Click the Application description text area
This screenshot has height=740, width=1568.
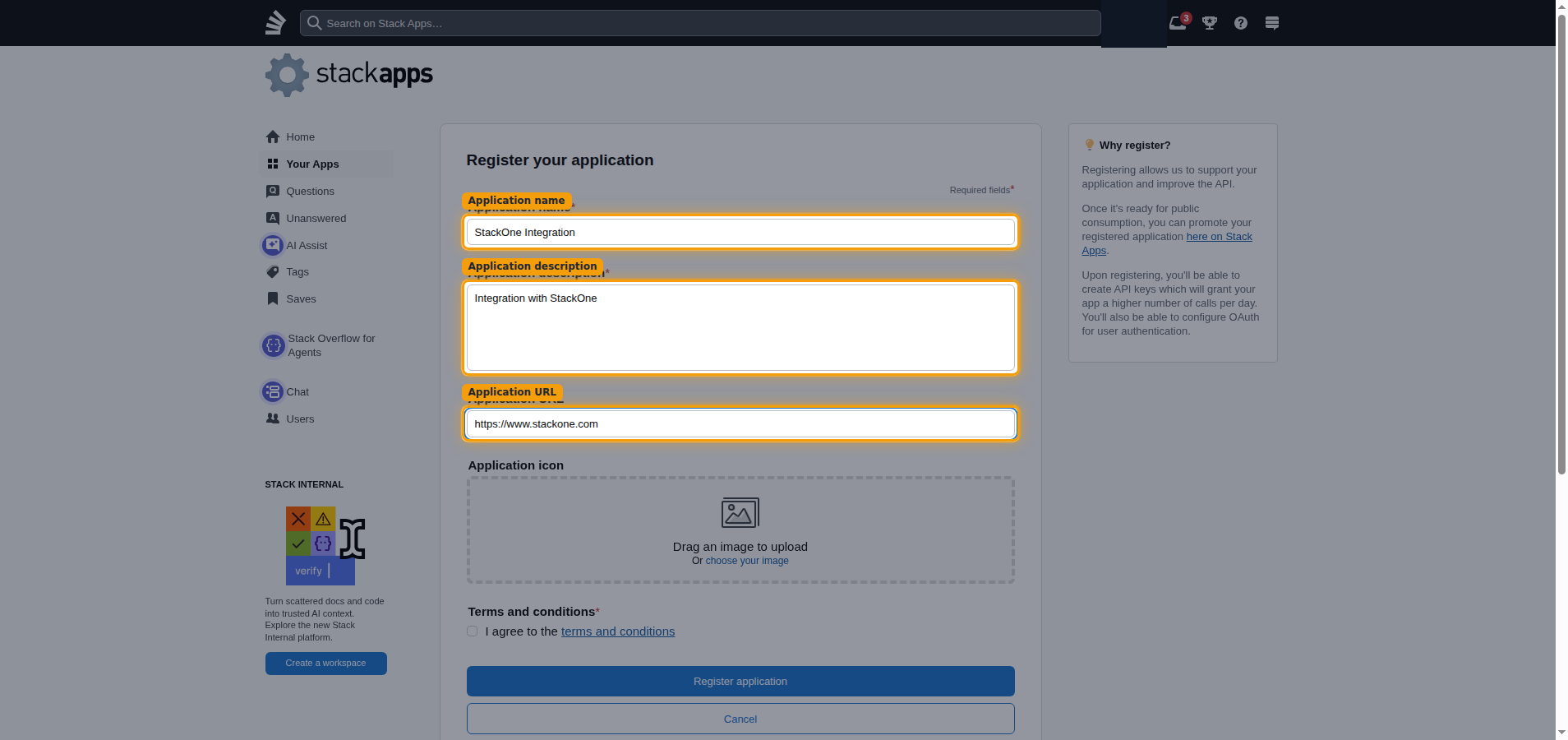(740, 327)
